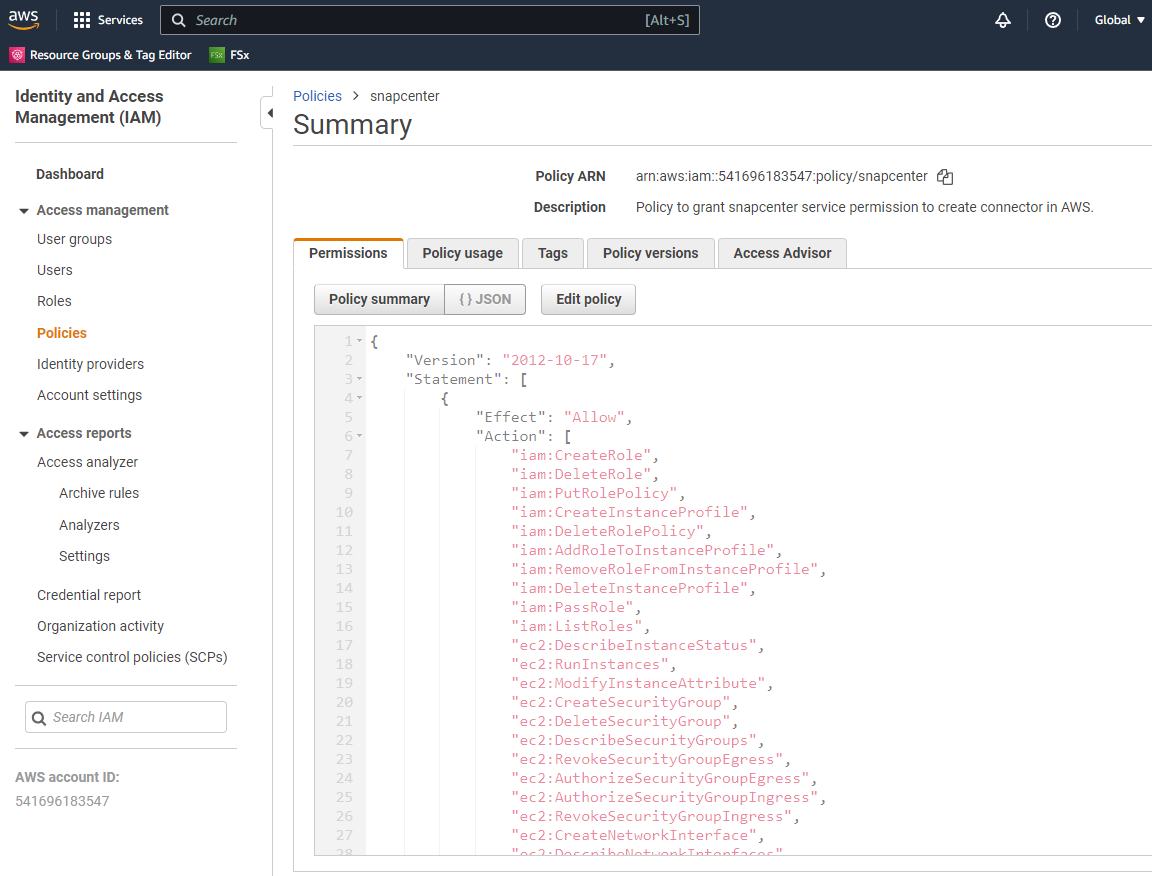
Task: Collapse the Access management section
Action: click(24, 211)
